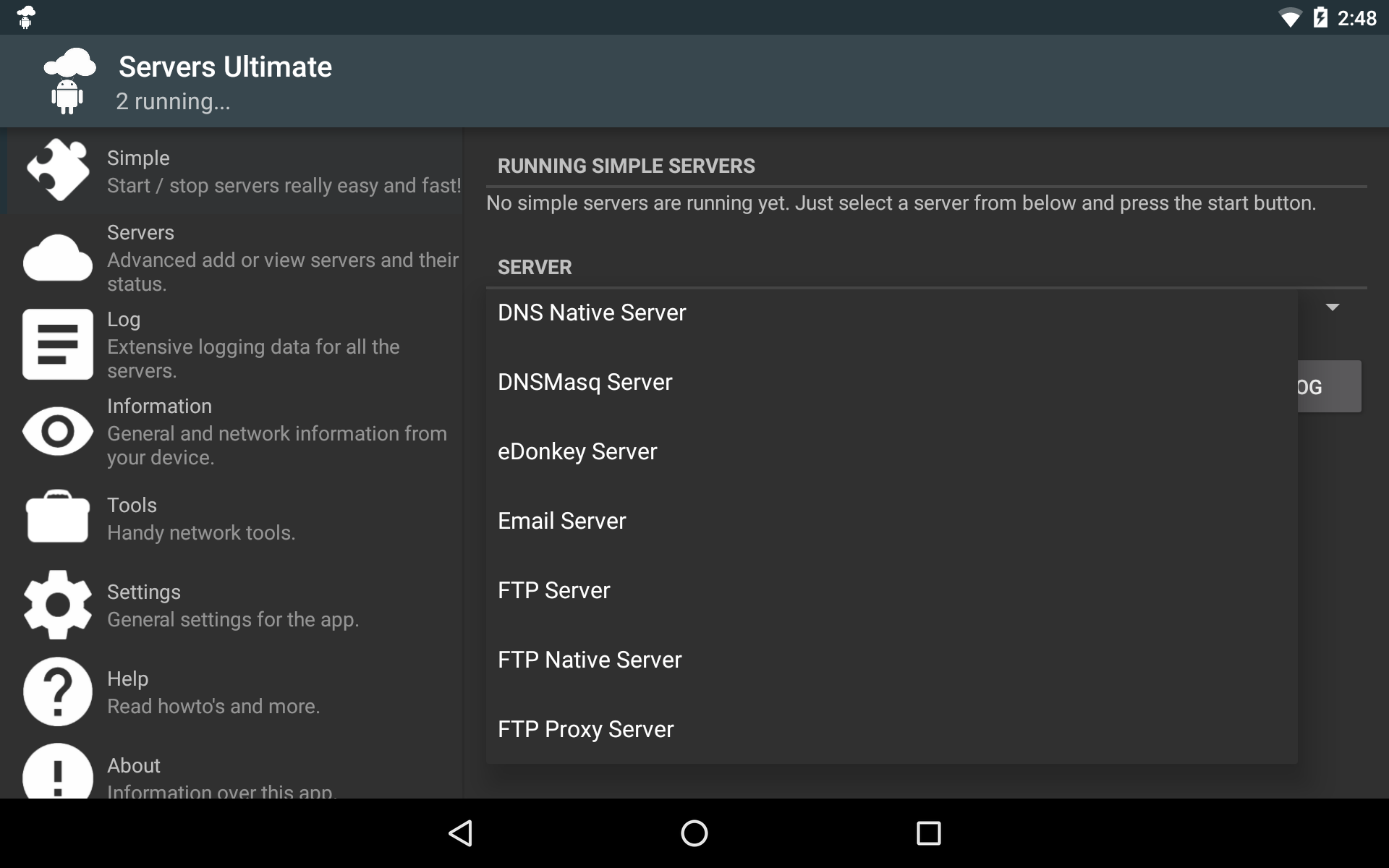Click 'General settings for the app.' text

point(233,619)
